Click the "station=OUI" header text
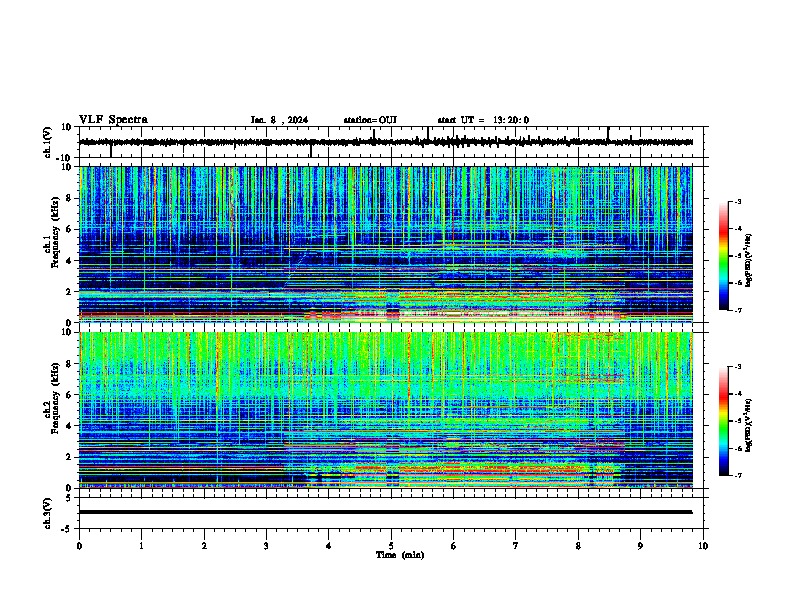Image resolution: width=792 pixels, height=612 pixels. coord(370,120)
